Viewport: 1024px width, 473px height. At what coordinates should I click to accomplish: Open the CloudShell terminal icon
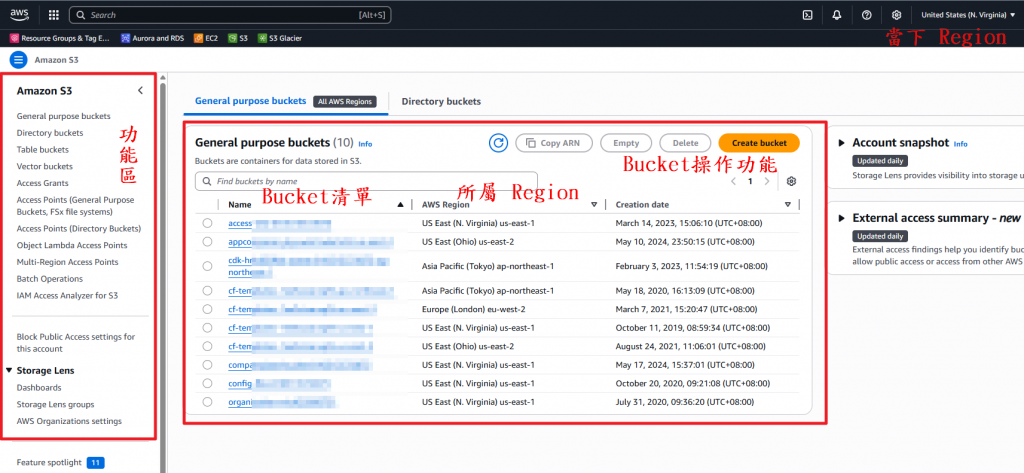(807, 15)
